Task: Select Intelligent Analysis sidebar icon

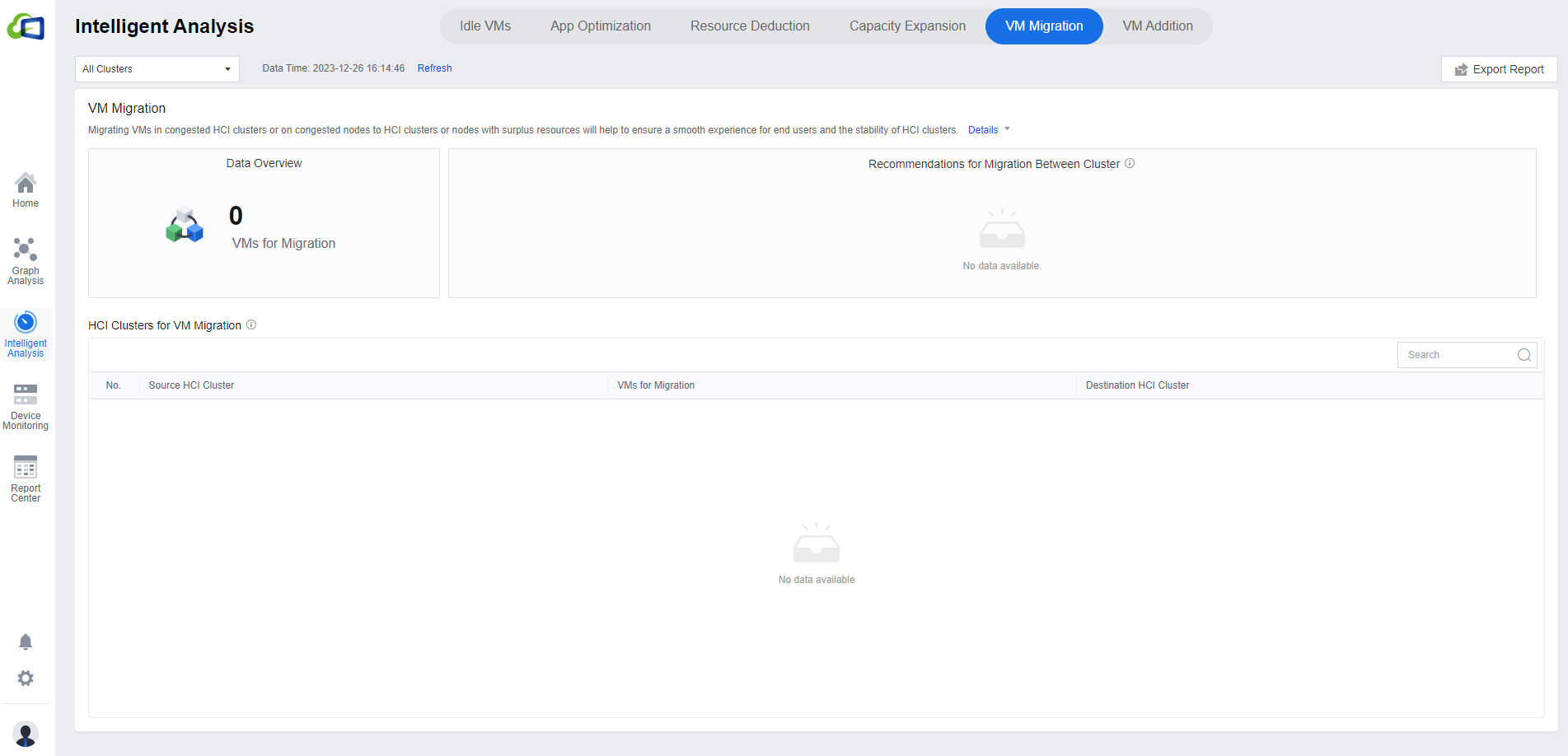Action: [x=26, y=334]
